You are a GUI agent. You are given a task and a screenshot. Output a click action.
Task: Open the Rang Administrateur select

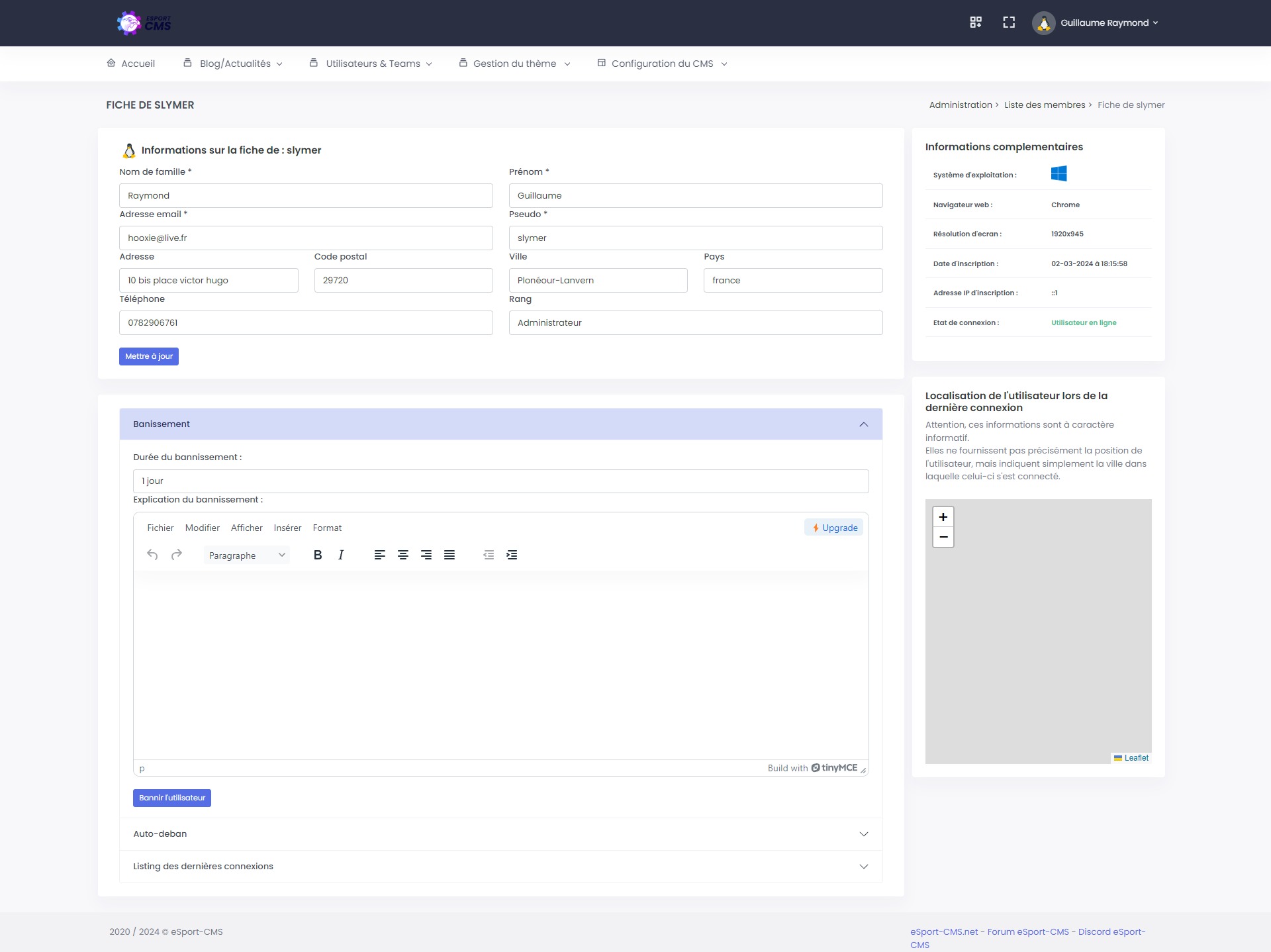[696, 323]
